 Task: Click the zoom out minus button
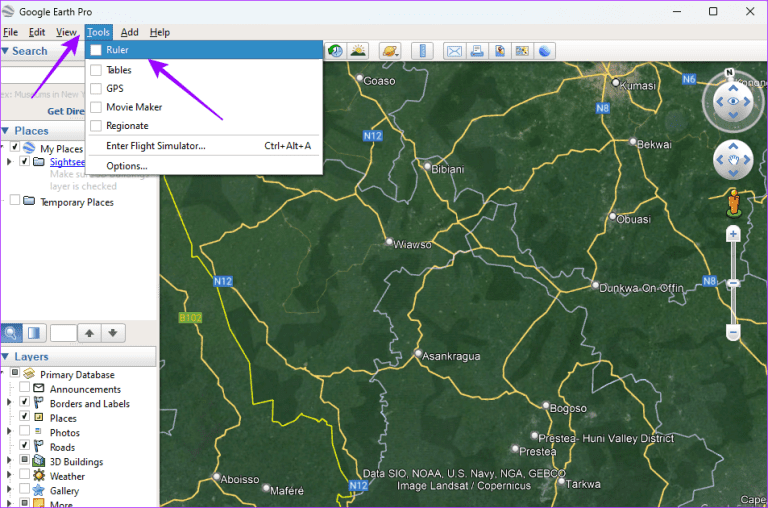[x=733, y=333]
